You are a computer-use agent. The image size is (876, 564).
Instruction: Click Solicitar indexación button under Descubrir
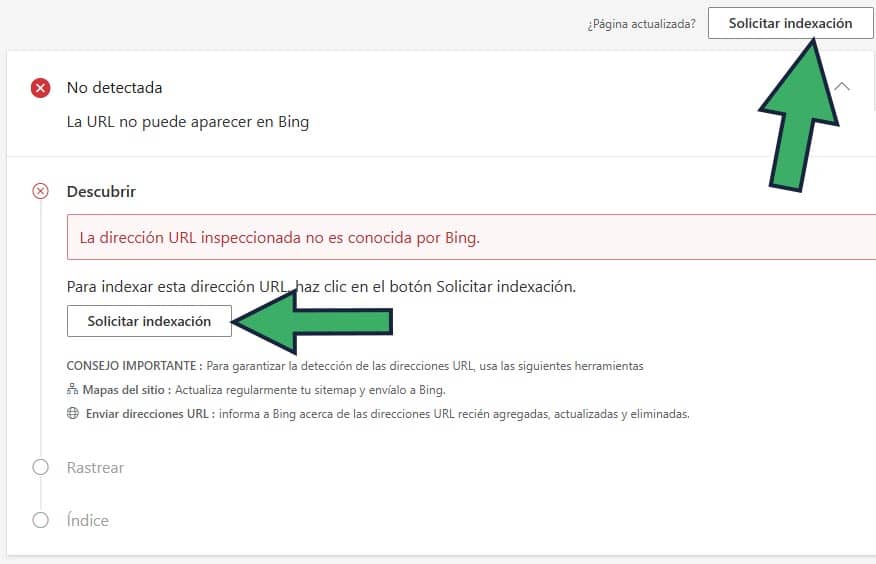coord(149,321)
